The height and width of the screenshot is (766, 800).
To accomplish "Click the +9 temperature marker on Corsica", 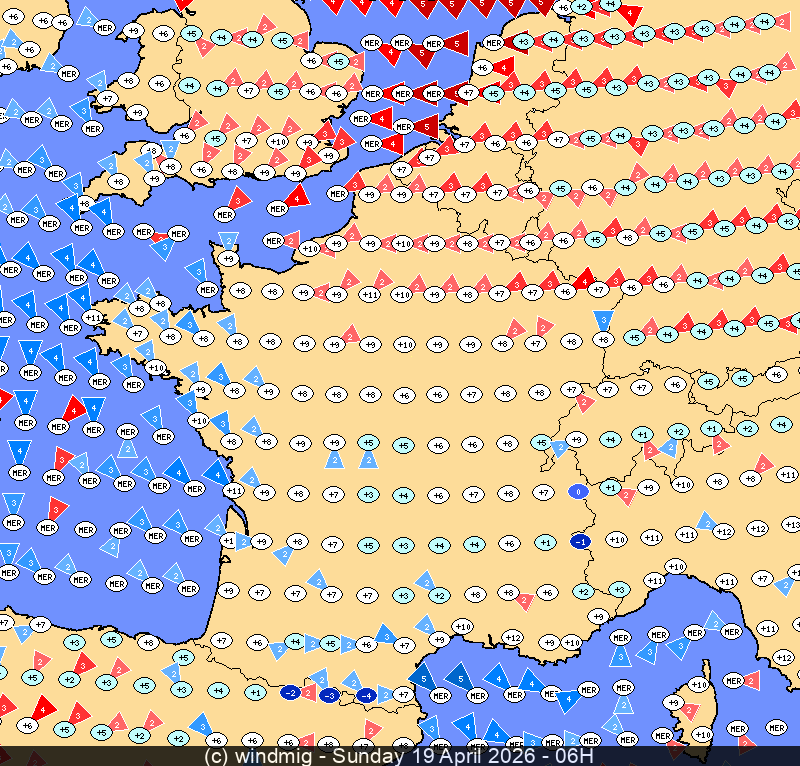I will point(674,703).
